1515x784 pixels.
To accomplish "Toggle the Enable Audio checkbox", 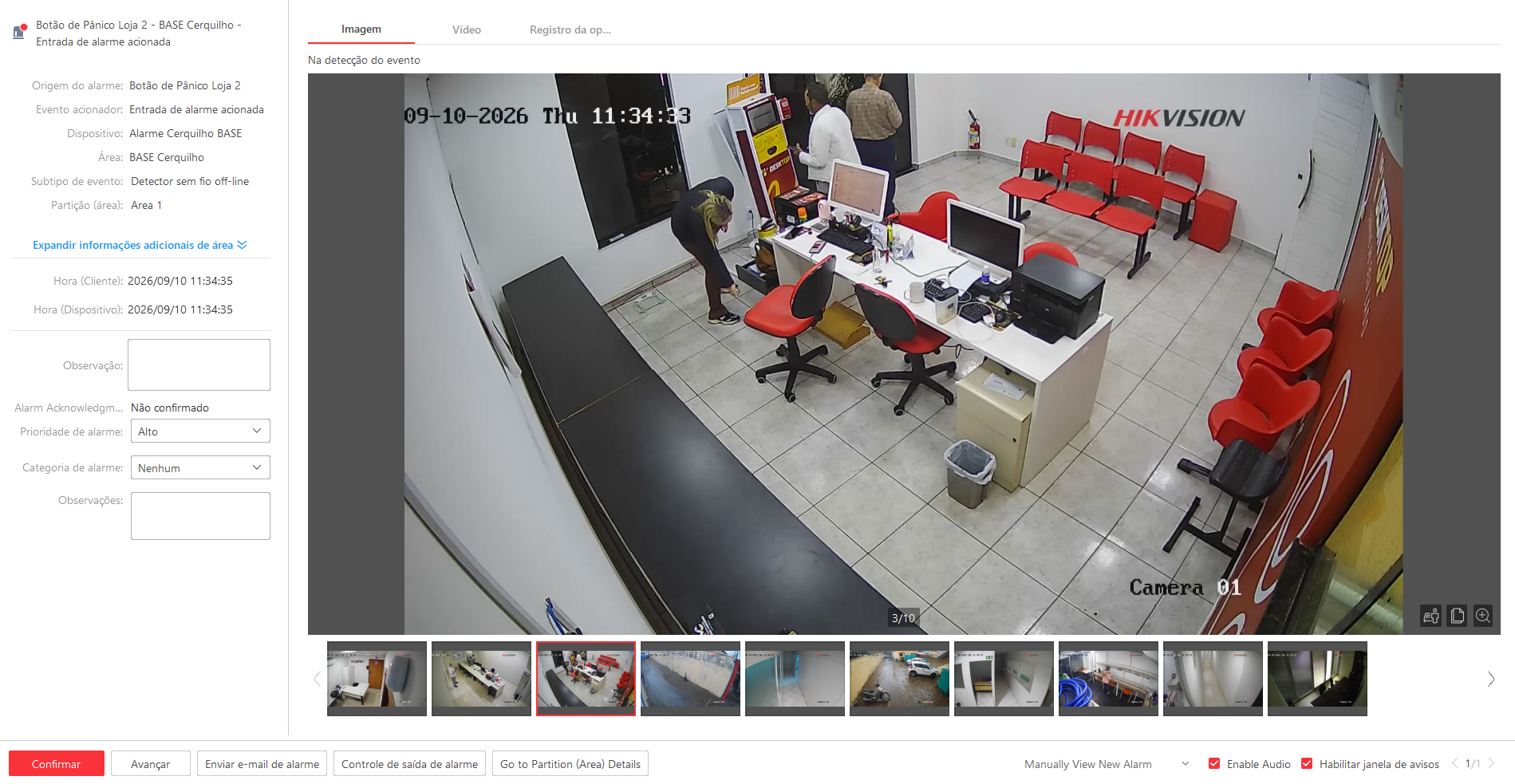I will click(1214, 763).
